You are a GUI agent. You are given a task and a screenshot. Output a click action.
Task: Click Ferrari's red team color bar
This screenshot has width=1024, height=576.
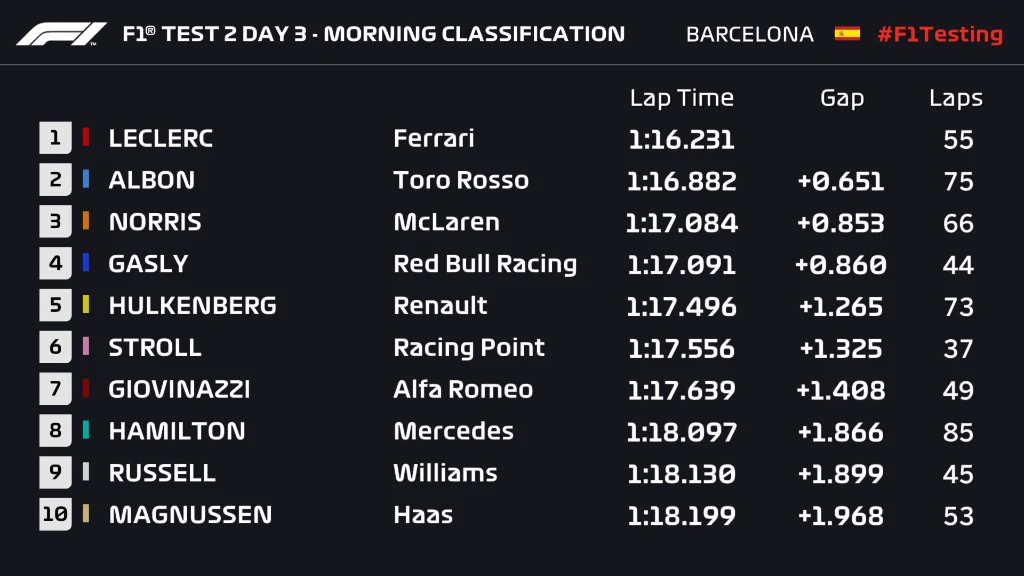click(x=86, y=138)
